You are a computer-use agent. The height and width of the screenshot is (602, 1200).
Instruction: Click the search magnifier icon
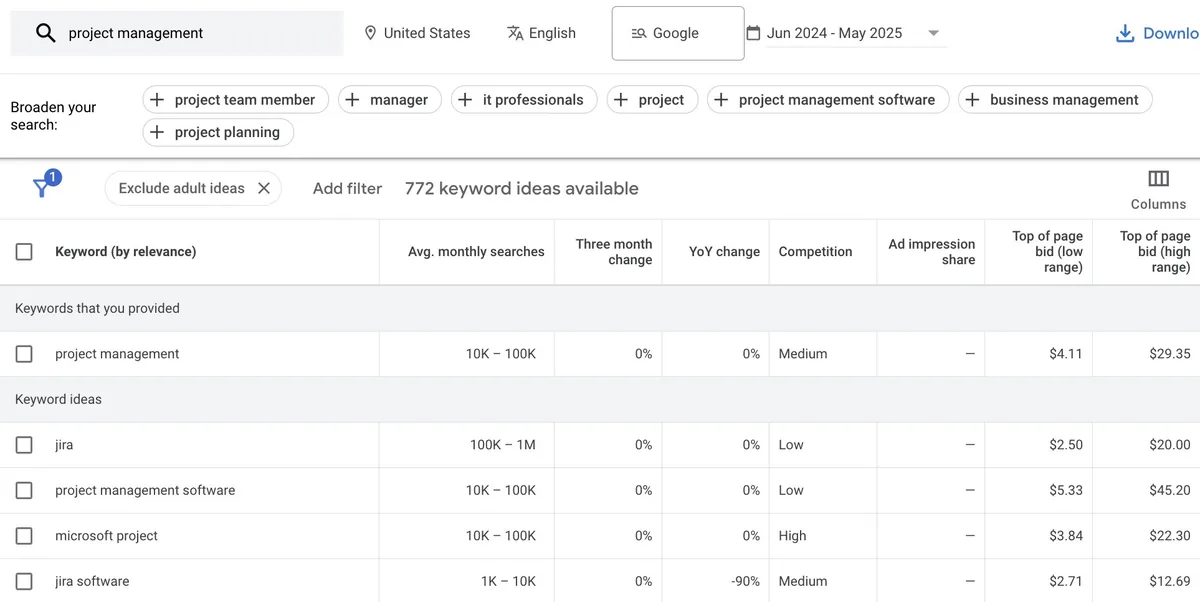pyautogui.click(x=45, y=33)
